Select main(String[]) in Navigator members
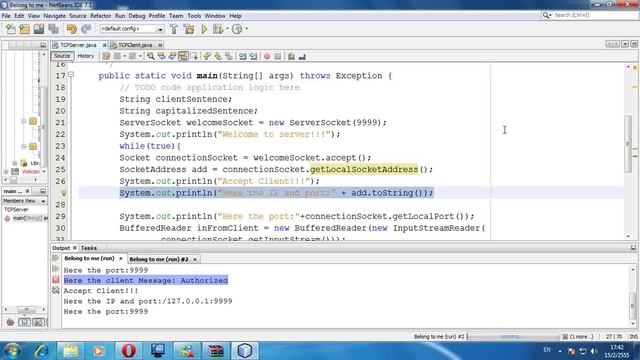This screenshot has width=640, height=360. click(x=27, y=218)
